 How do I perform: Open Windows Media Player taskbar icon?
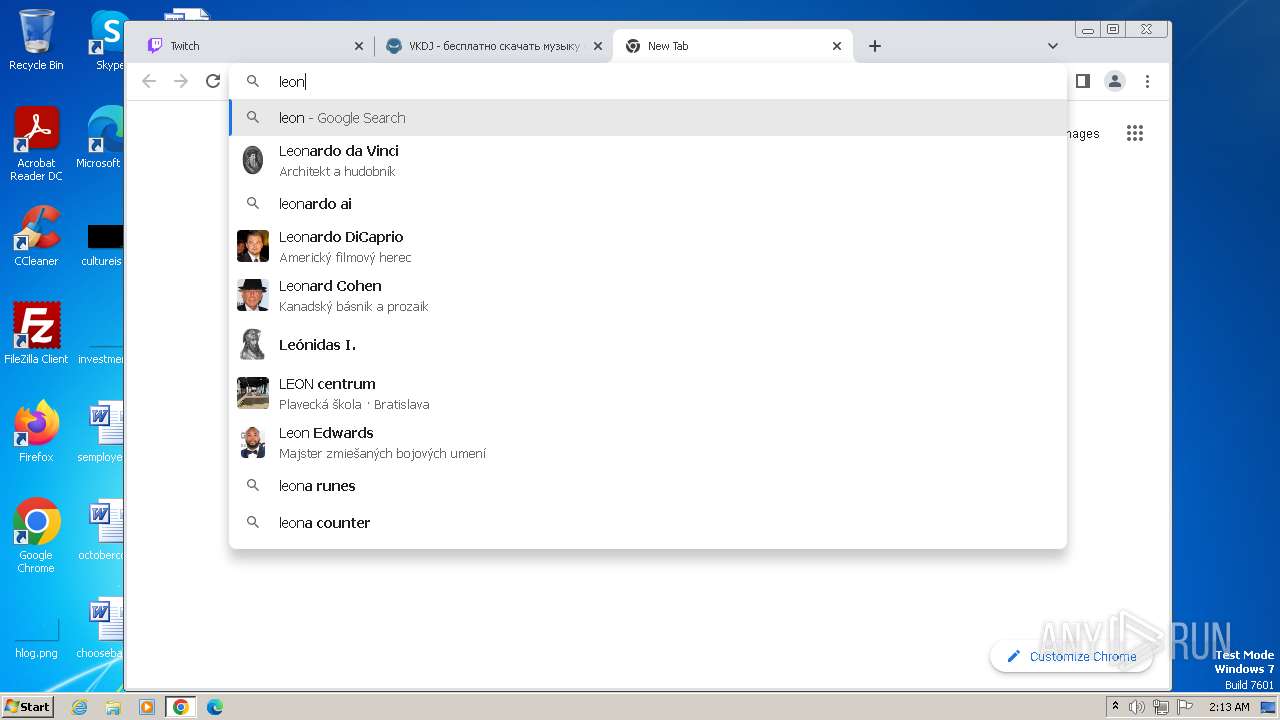tap(146, 707)
